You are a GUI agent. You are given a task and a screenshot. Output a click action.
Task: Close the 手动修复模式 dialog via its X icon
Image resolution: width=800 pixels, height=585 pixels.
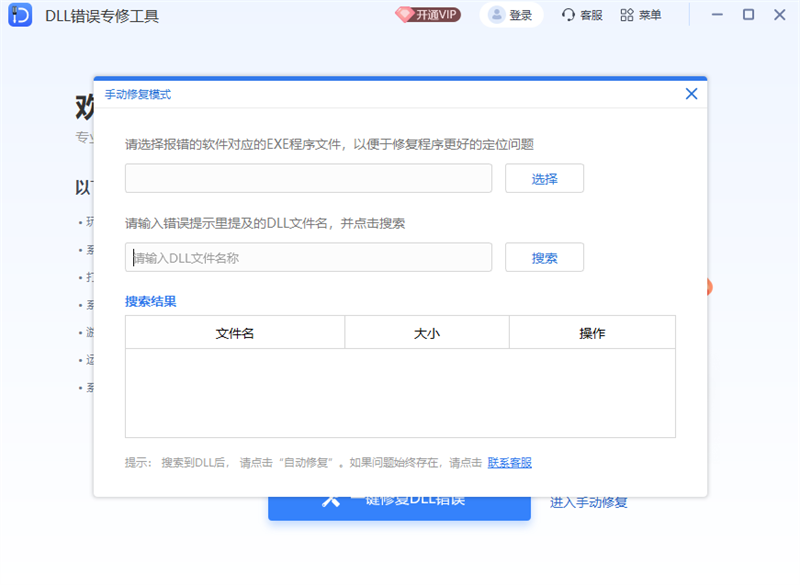(690, 93)
